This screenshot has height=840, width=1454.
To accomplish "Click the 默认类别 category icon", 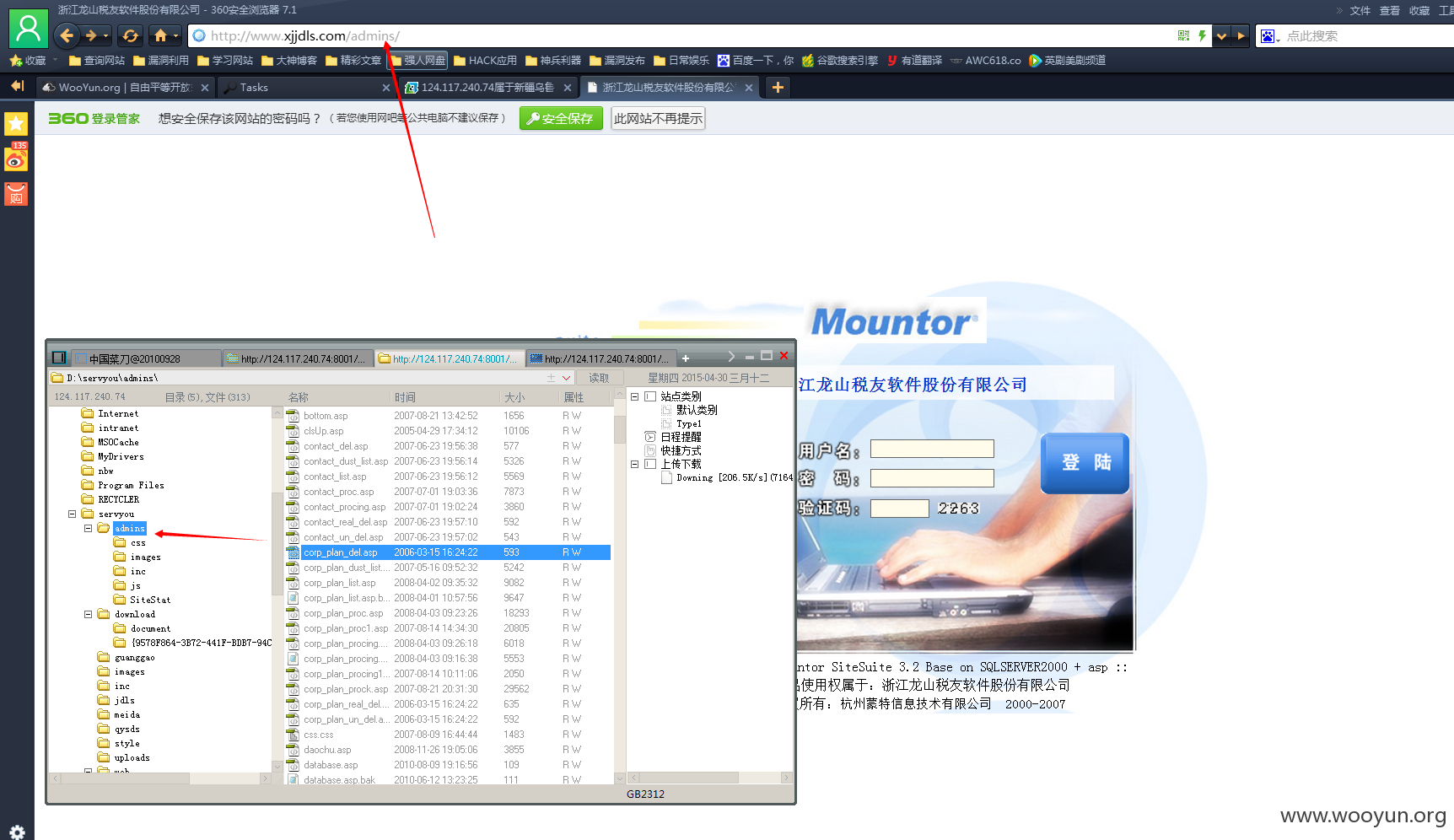I will tap(666, 410).
